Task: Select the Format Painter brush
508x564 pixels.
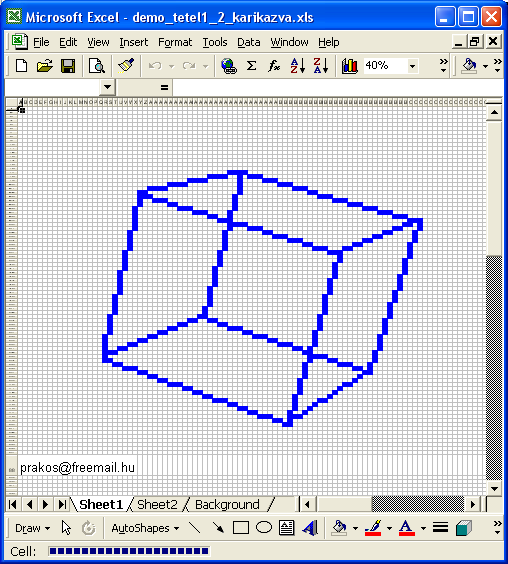Action: click(126, 66)
